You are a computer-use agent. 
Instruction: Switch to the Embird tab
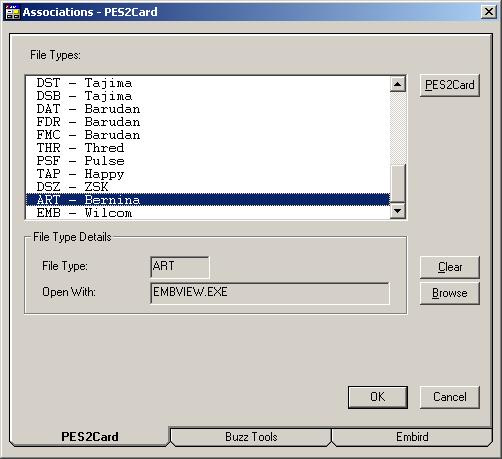[x=412, y=437]
